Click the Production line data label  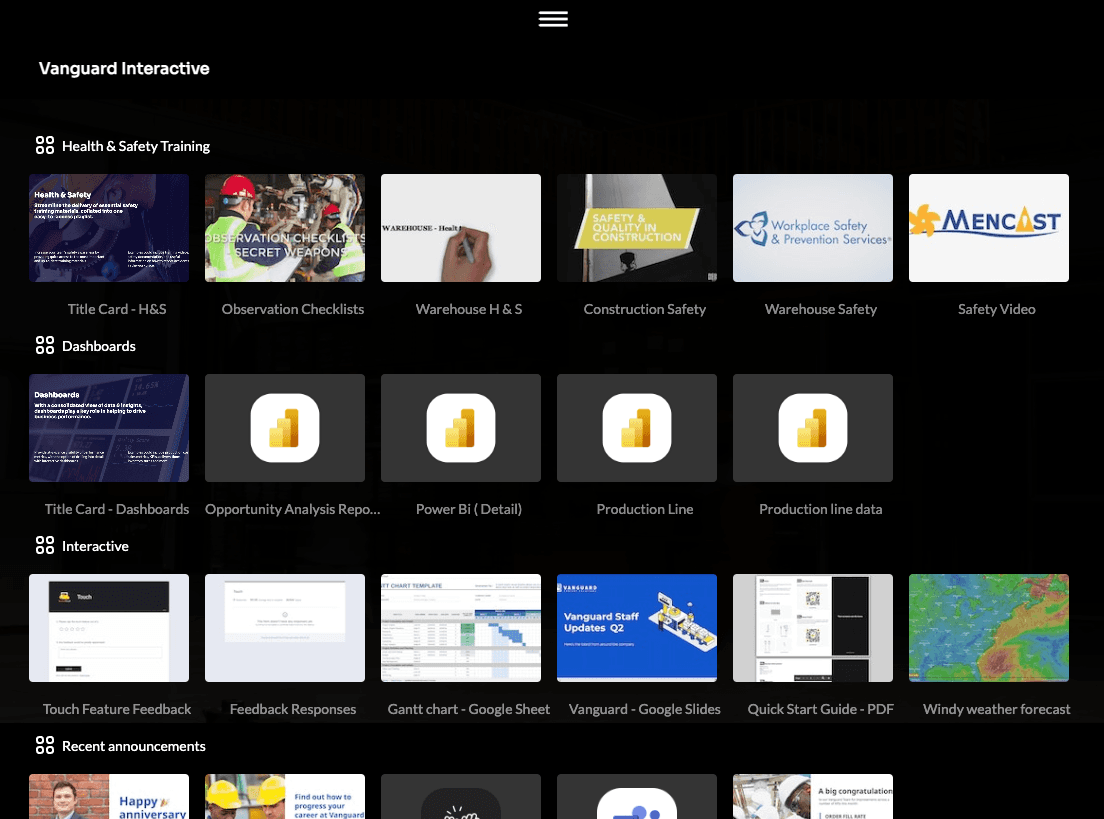tap(821, 509)
